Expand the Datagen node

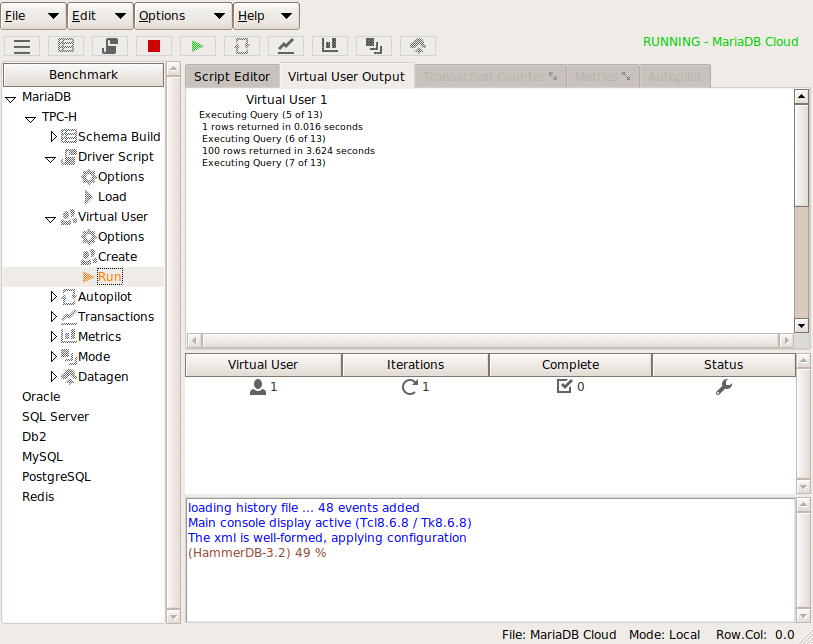tap(53, 376)
